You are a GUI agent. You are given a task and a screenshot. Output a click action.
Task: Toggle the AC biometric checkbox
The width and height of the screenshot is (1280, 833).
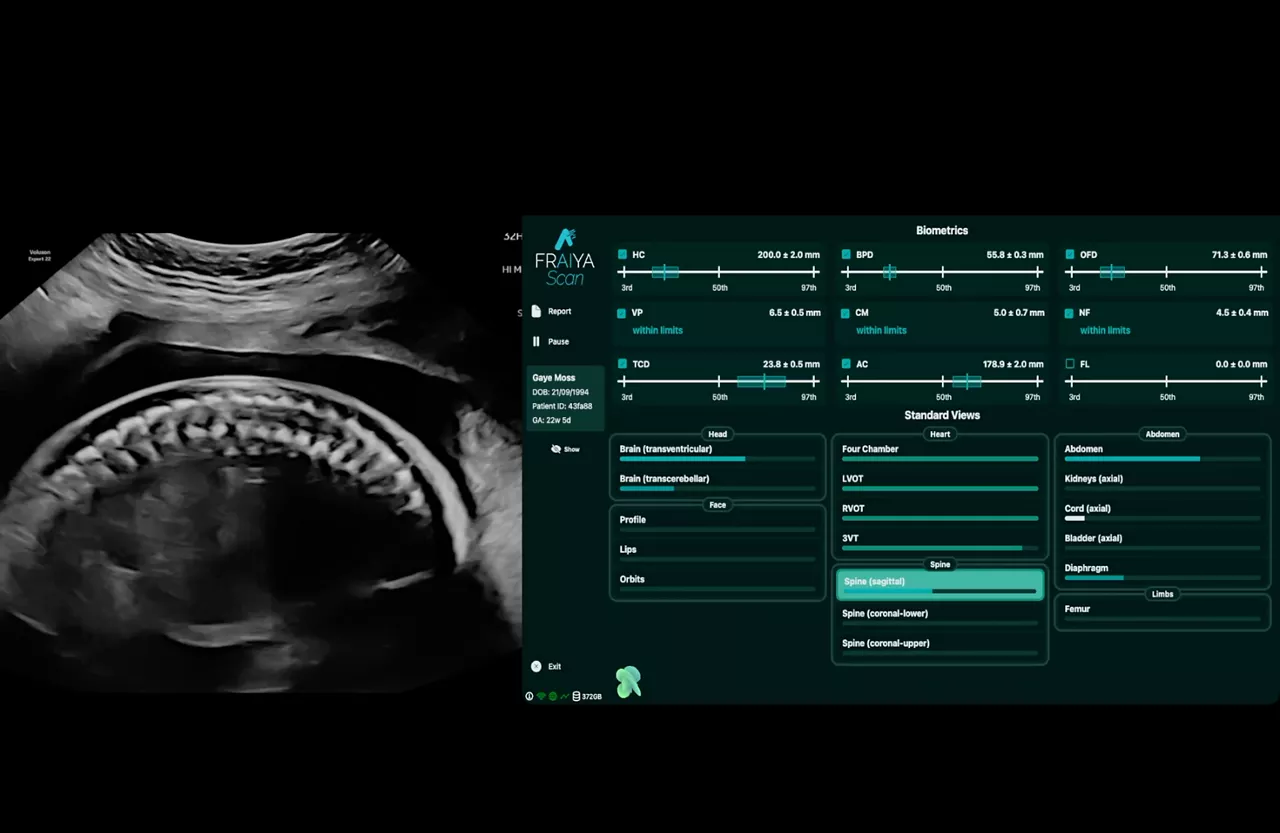point(846,364)
